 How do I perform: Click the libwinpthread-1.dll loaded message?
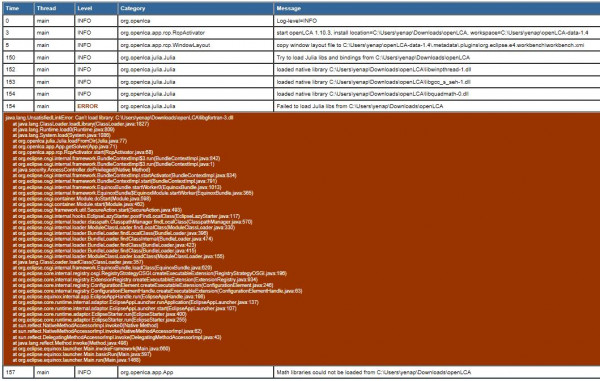click(437, 69)
